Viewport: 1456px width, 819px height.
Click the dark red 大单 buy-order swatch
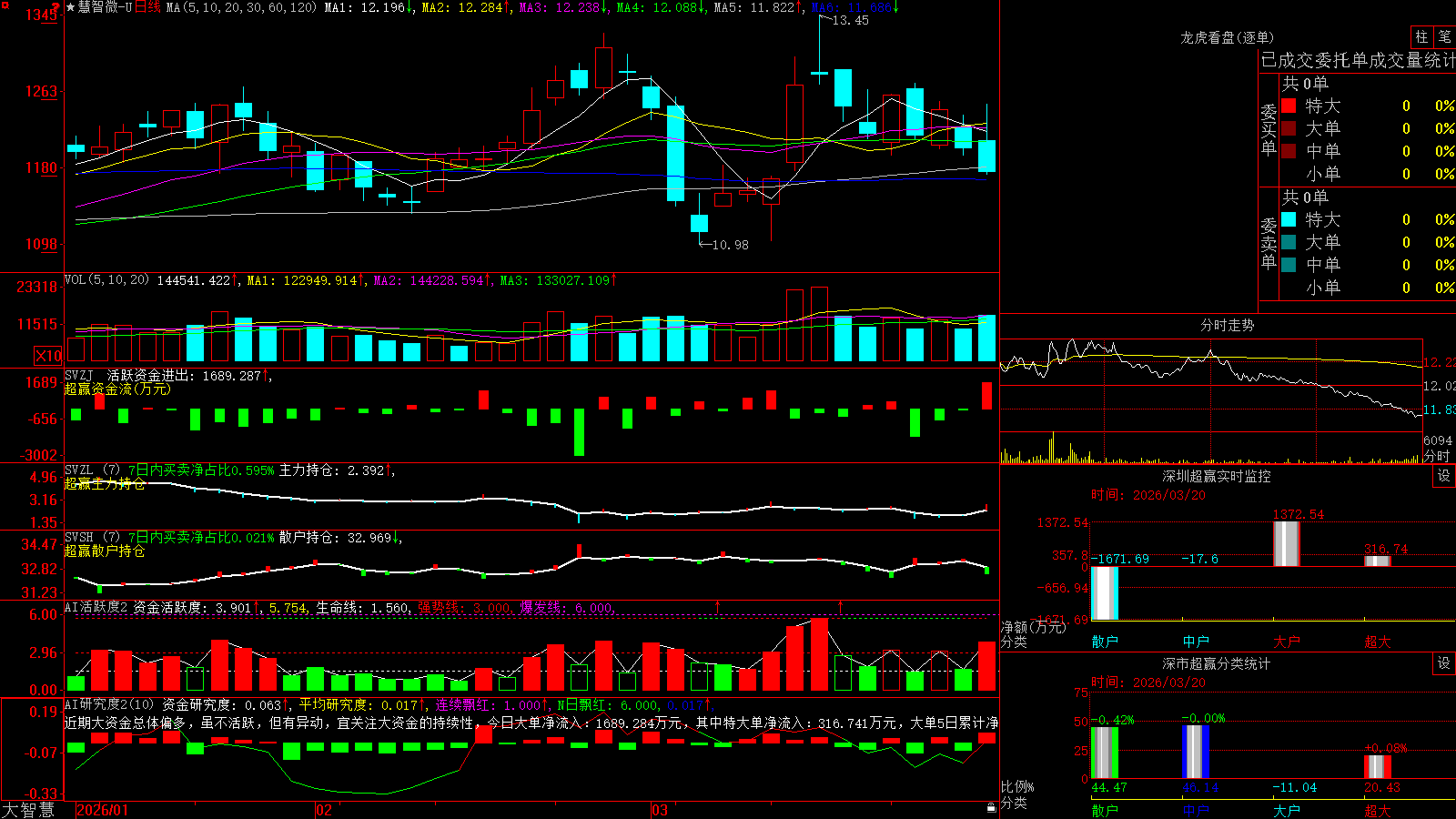(x=1289, y=128)
